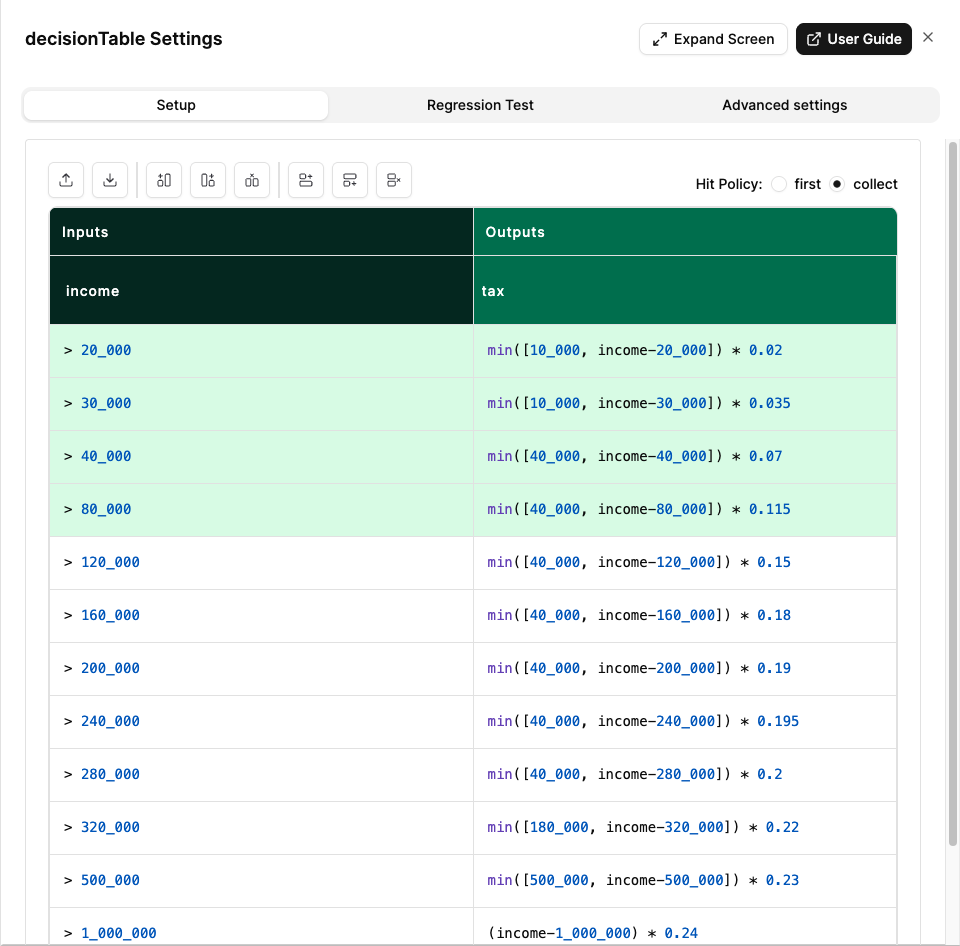Click the tax formula ending in 0.195
Image resolution: width=960 pixels, height=946 pixels.
(x=685, y=722)
